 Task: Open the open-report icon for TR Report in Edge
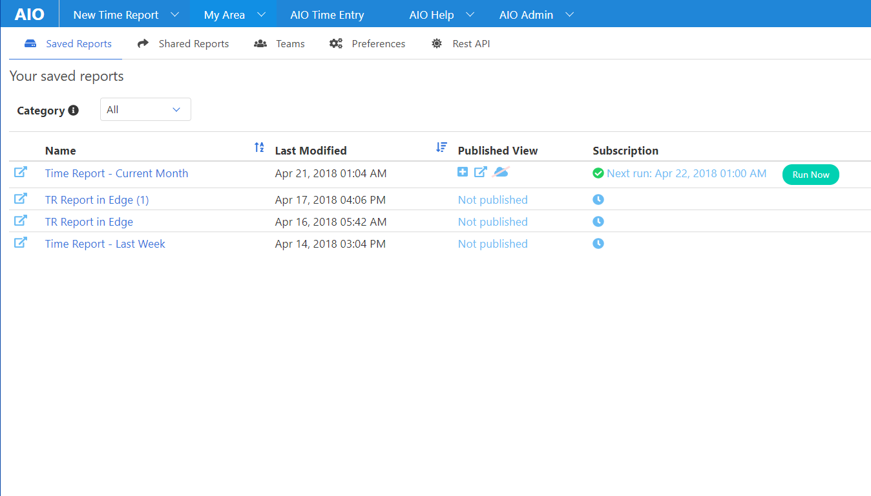coord(20,221)
